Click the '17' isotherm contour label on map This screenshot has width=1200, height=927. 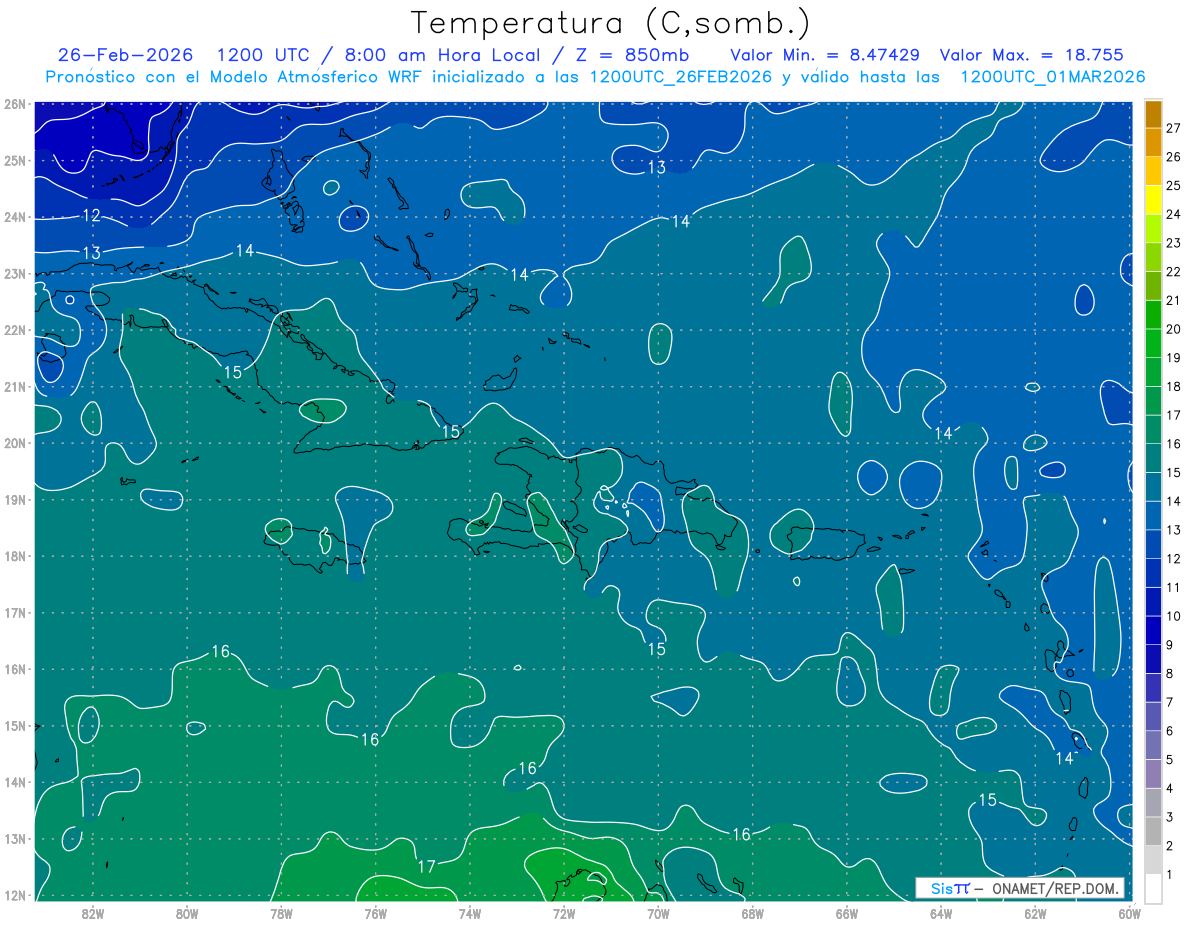426,867
